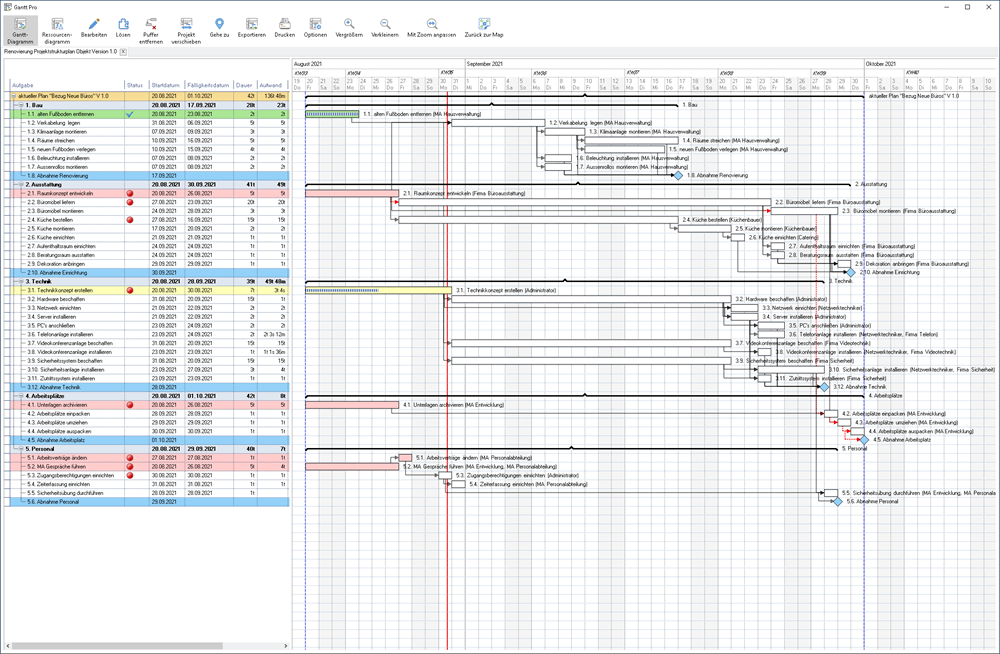
Task: Click Vergrößern zoom-in icon
Action: pos(349,28)
